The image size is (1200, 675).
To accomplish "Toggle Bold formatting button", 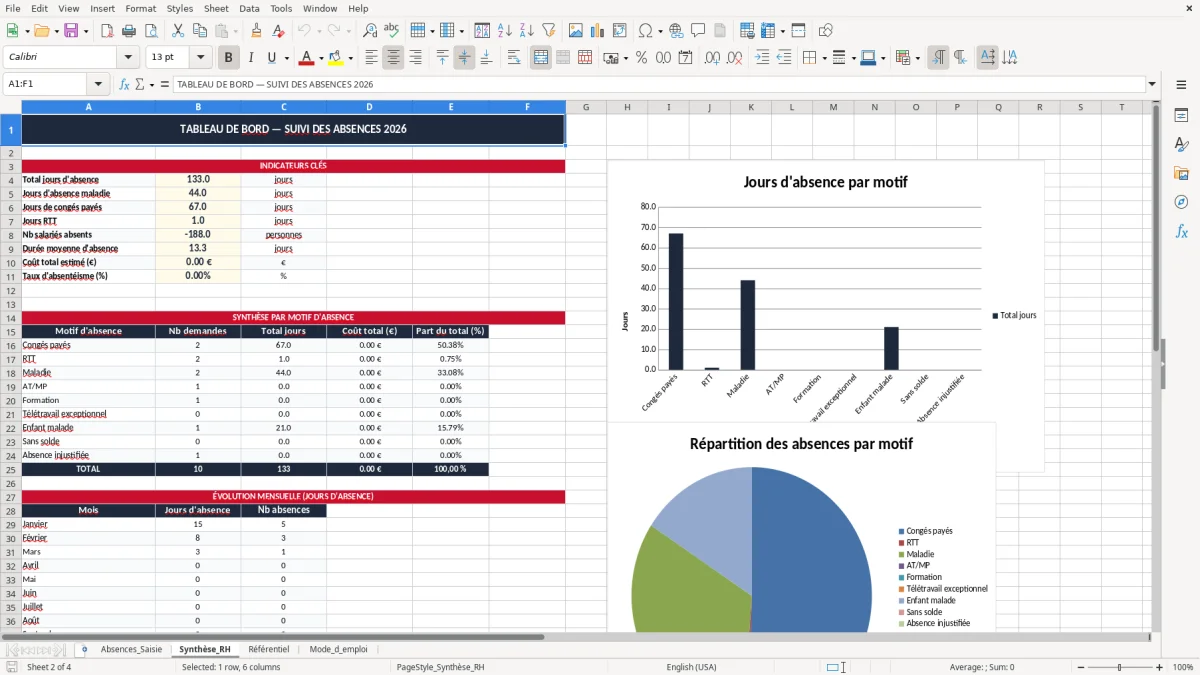I will coord(228,58).
